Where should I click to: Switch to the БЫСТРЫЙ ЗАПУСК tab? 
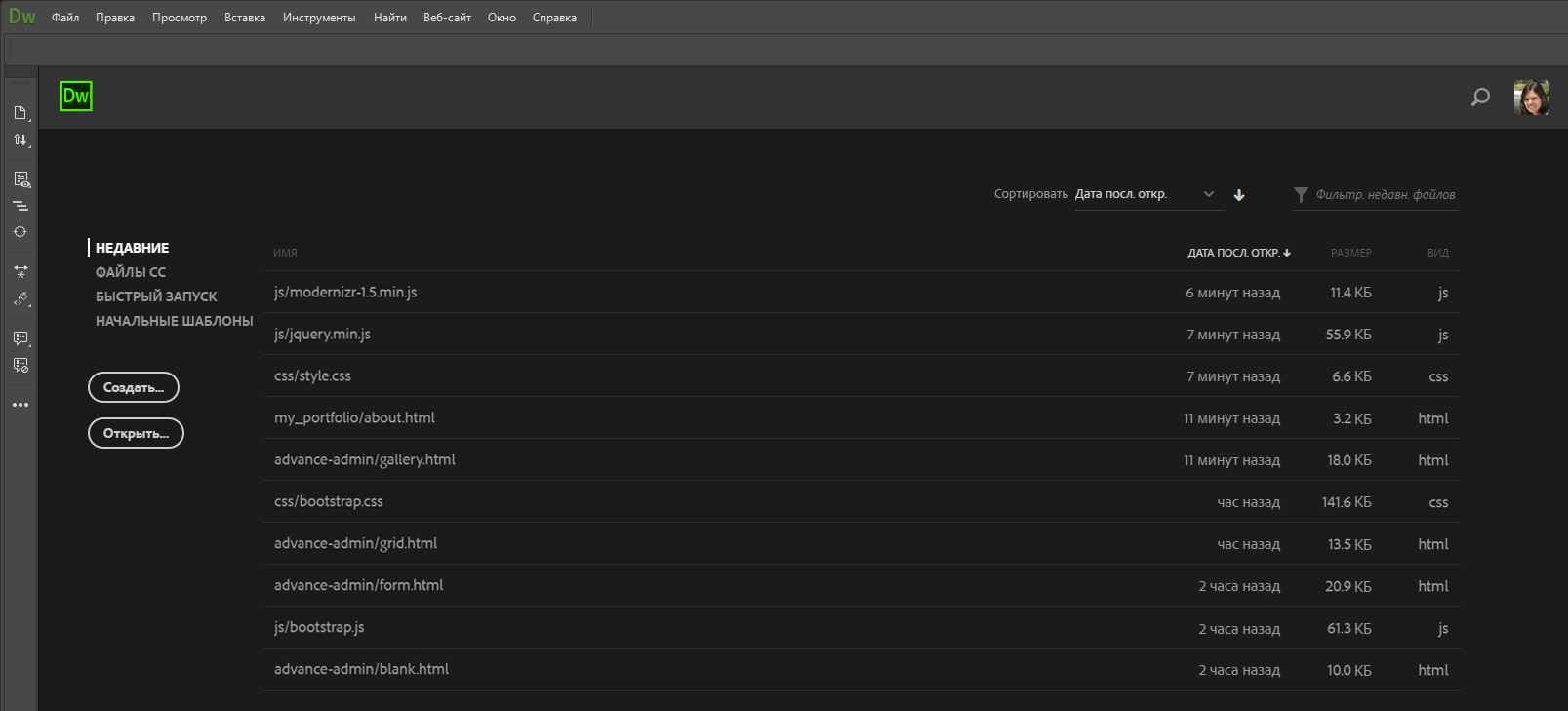[156, 296]
